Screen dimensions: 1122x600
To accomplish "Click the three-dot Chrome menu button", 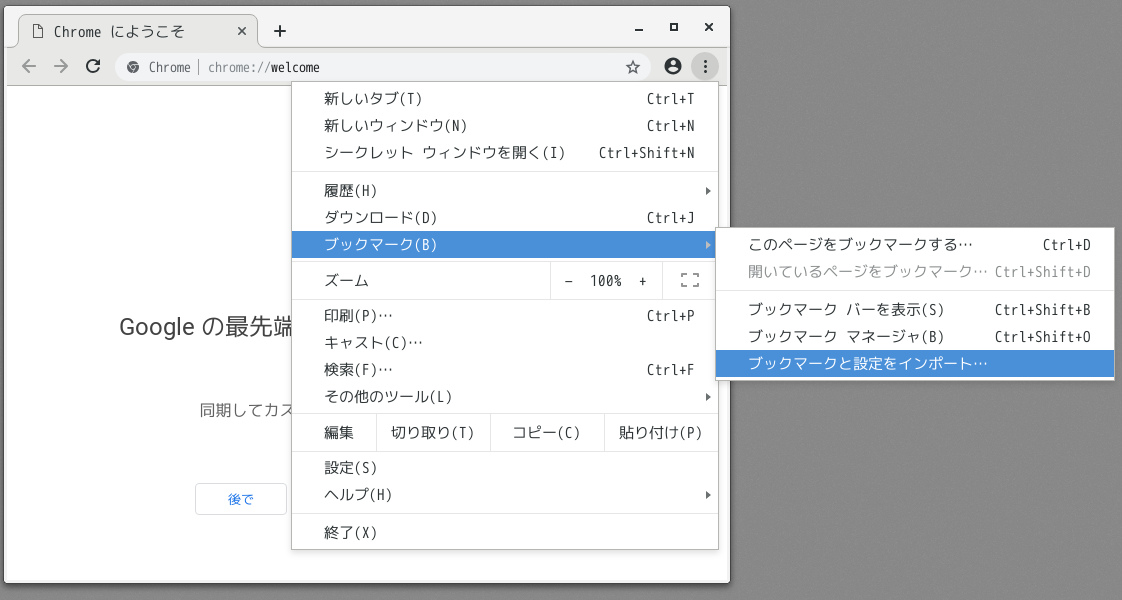I will click(705, 67).
